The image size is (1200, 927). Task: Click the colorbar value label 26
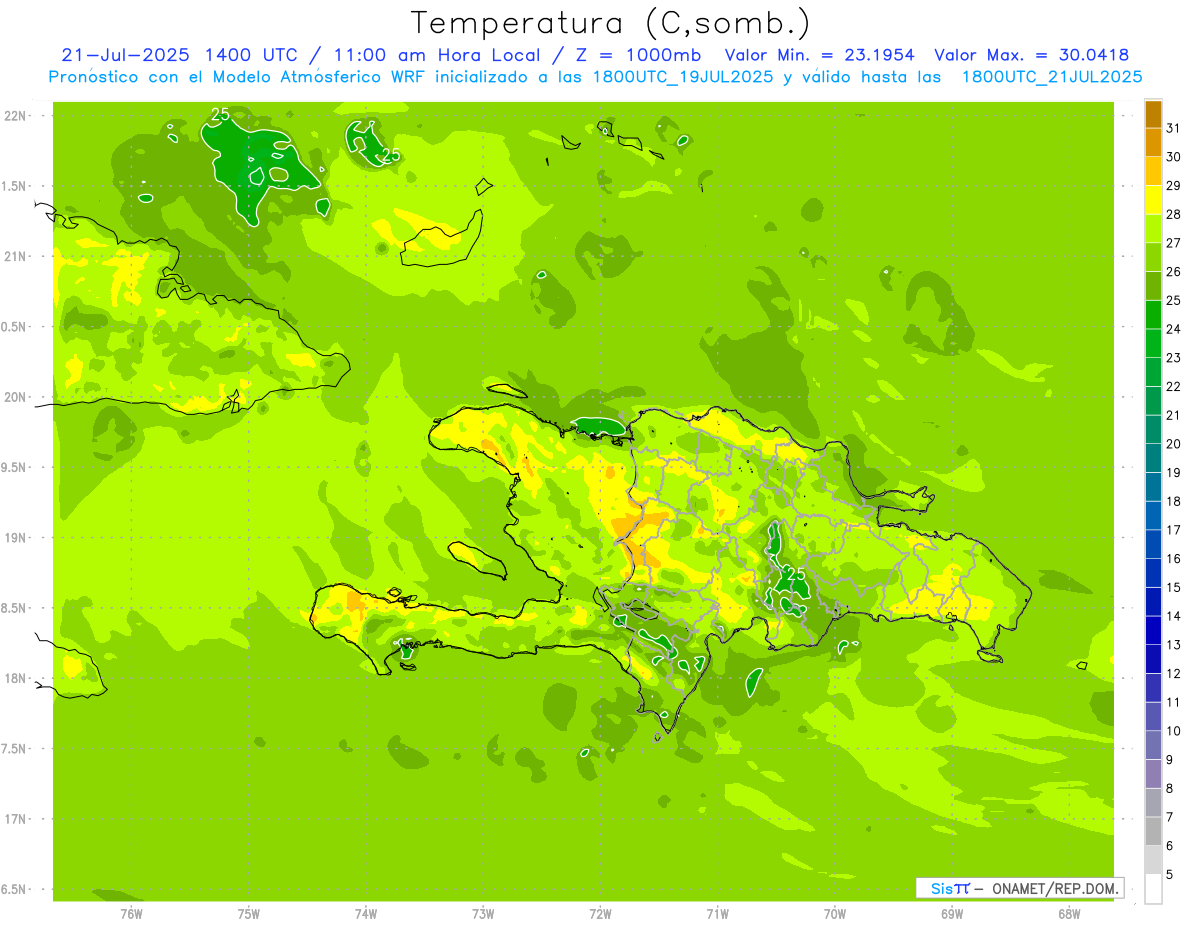pyautogui.click(x=1173, y=272)
